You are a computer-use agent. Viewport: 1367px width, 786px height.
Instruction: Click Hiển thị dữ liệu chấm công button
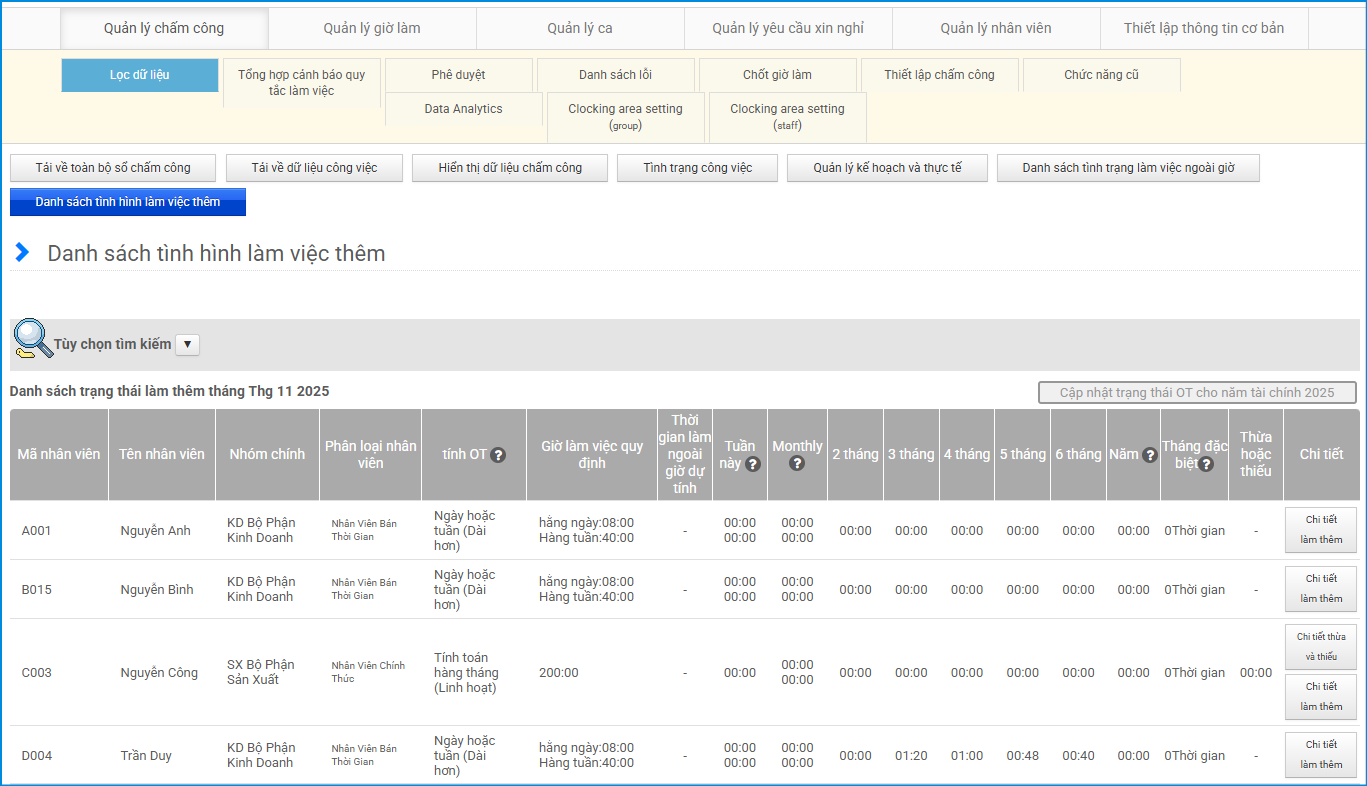coord(510,168)
